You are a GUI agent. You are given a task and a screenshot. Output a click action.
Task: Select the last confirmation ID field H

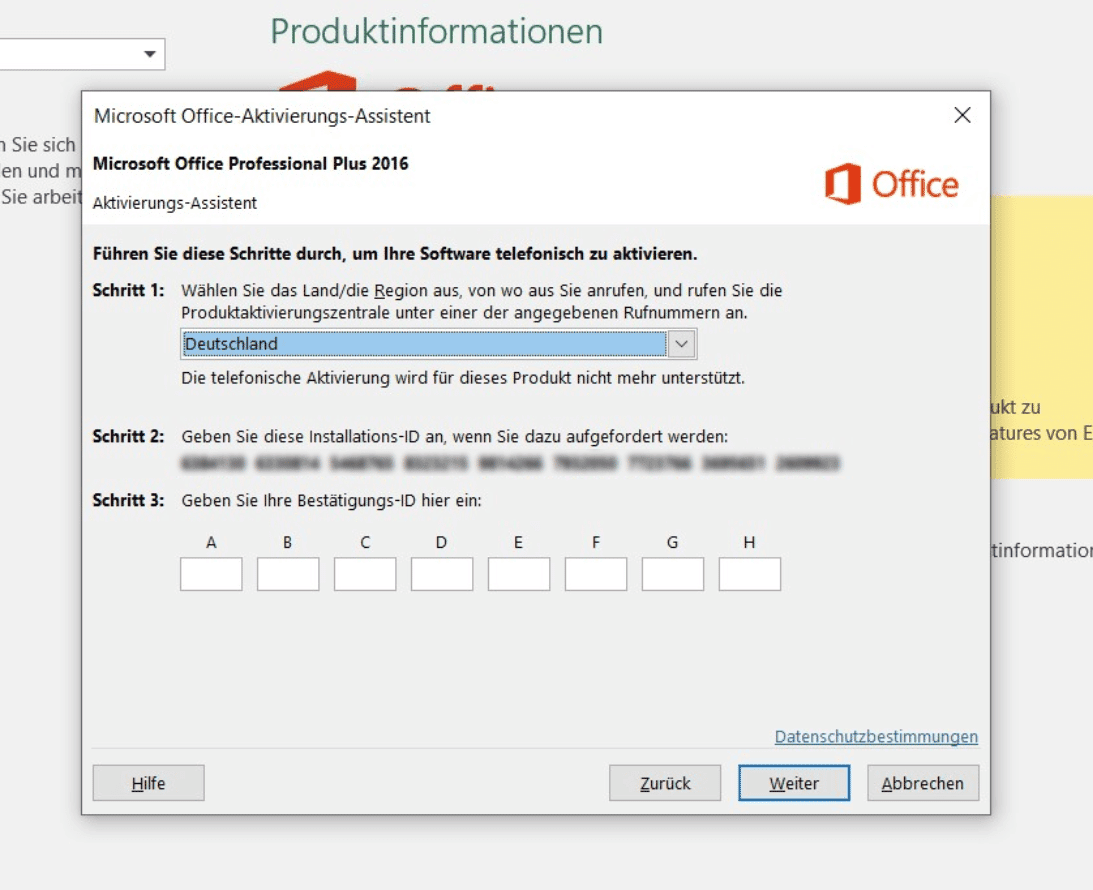tap(750, 574)
